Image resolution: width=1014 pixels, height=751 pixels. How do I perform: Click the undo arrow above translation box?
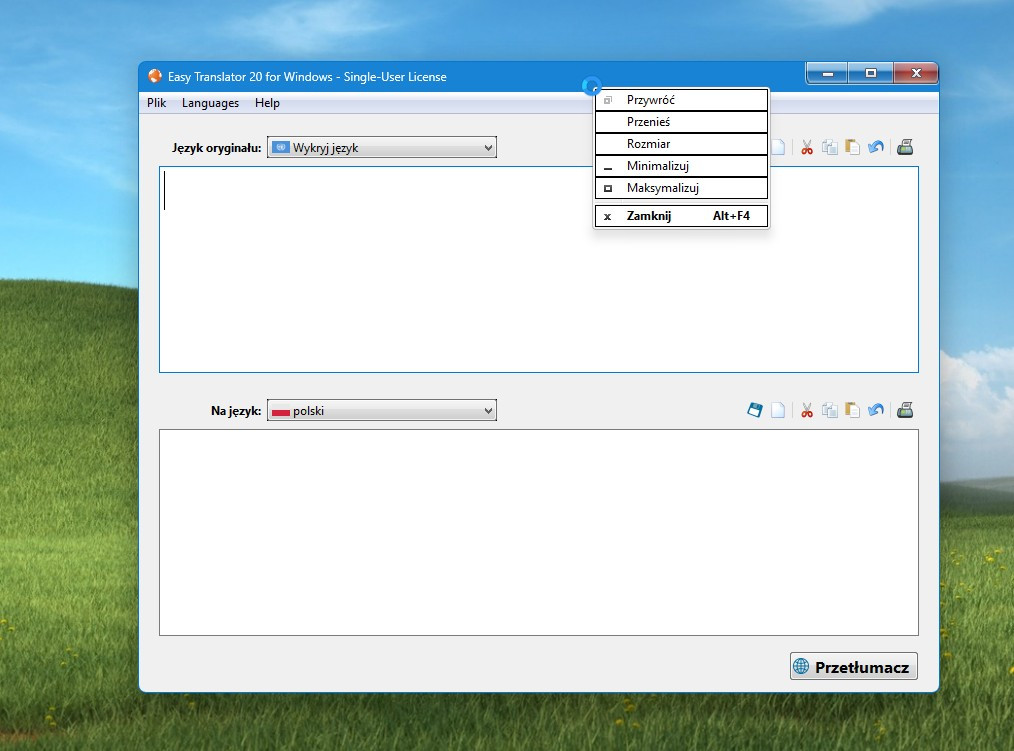pyautogui.click(x=876, y=410)
